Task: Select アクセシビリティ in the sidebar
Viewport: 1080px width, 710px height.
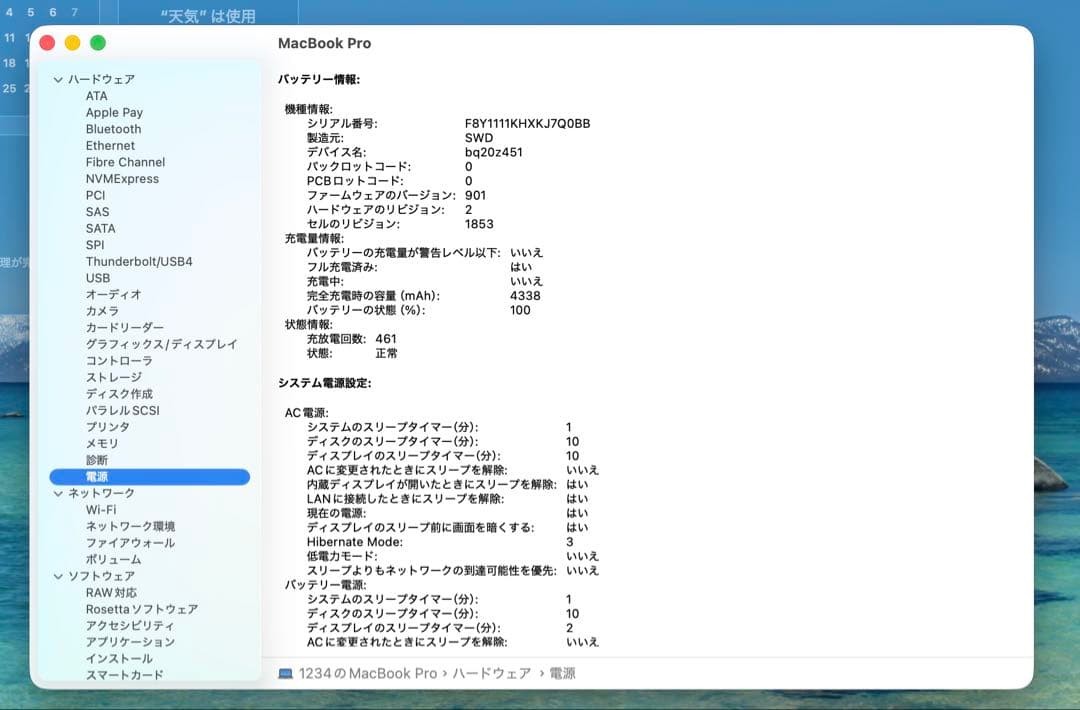Action: 130,626
